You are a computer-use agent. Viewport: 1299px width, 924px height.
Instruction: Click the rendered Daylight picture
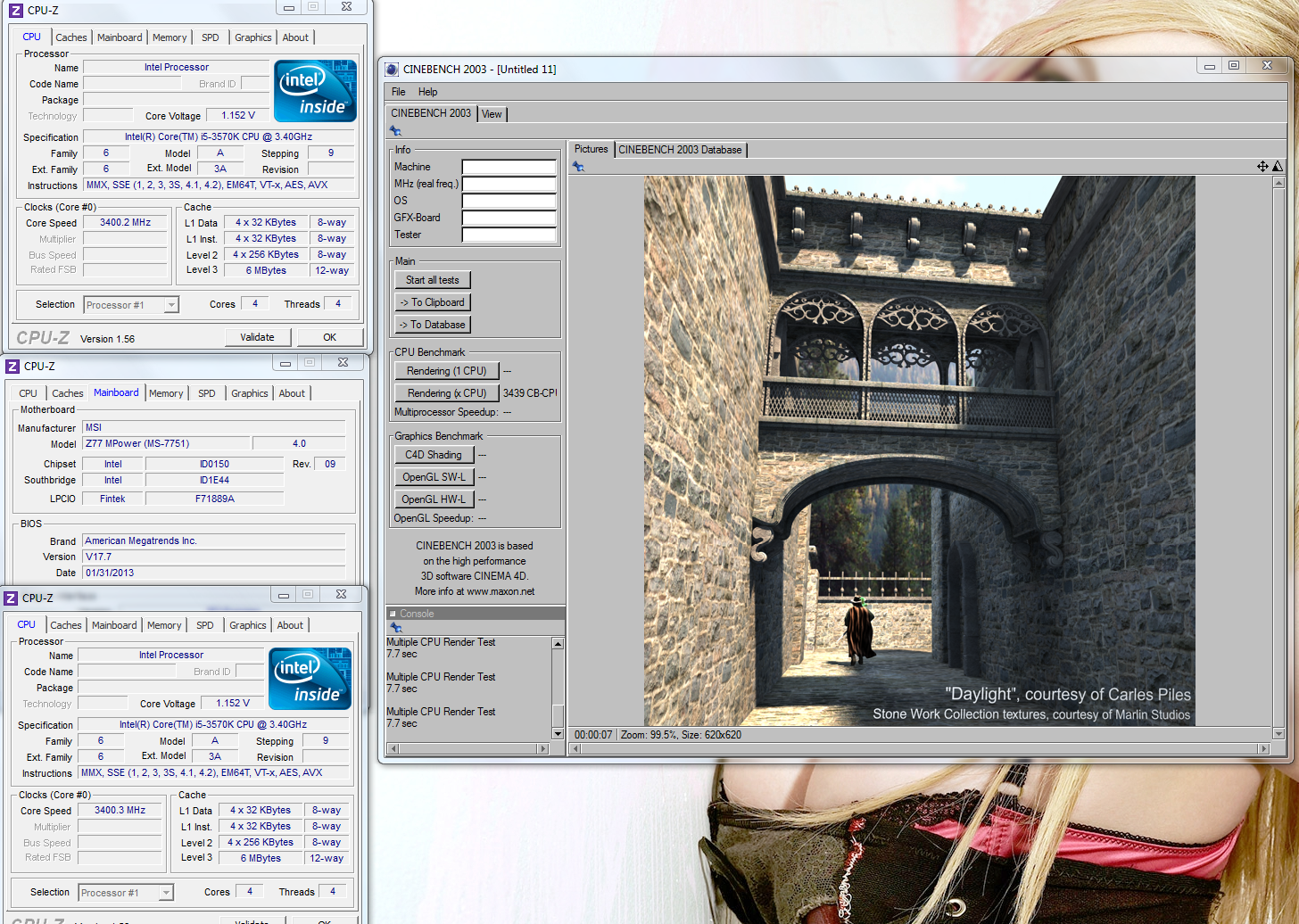point(919,450)
